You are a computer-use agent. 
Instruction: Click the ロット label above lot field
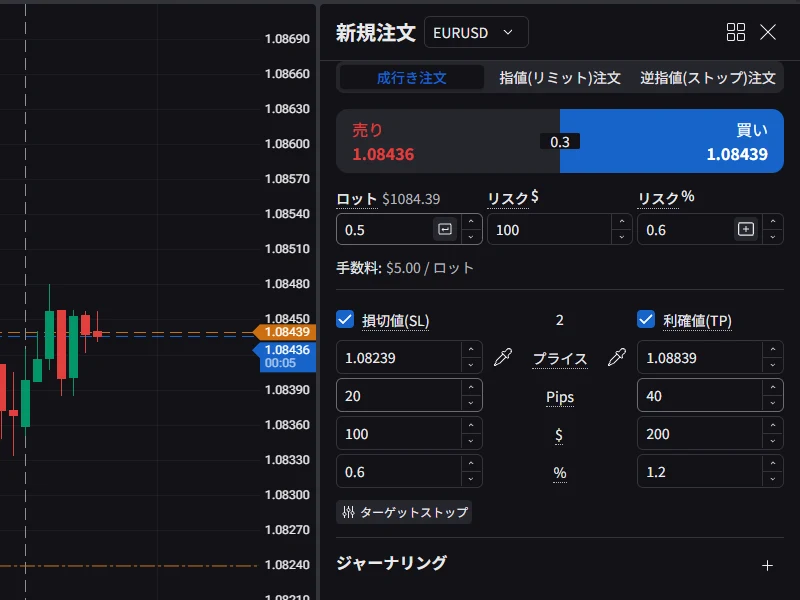[x=357, y=199]
